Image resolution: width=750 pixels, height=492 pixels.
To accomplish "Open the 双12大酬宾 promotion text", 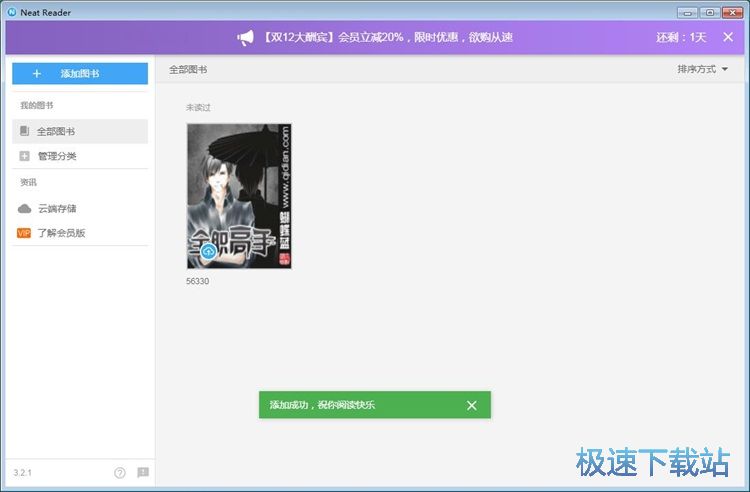I will point(388,37).
